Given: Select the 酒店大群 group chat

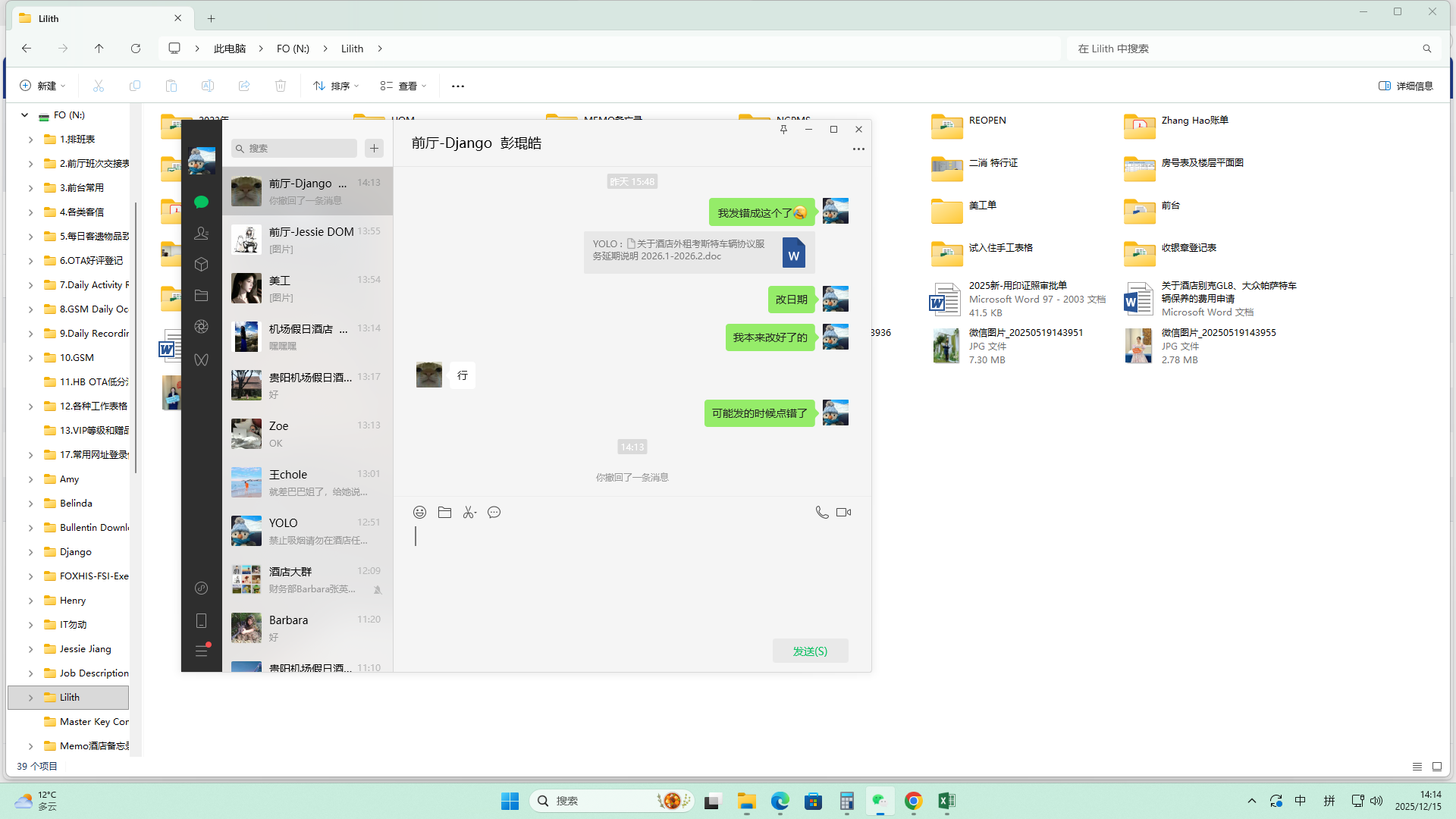Looking at the screenshot, I should click(307, 579).
